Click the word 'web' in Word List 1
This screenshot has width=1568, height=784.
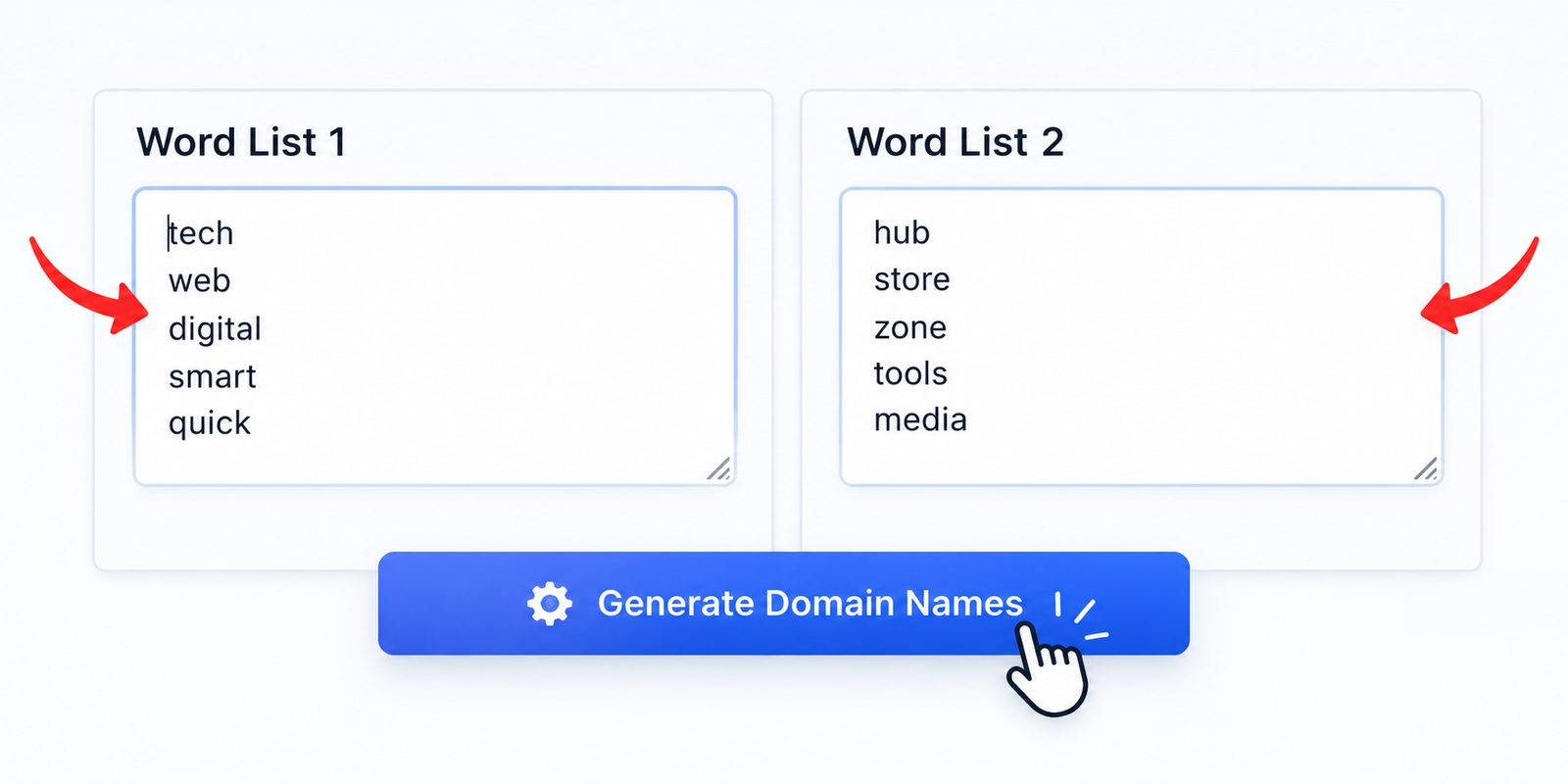[x=200, y=281]
